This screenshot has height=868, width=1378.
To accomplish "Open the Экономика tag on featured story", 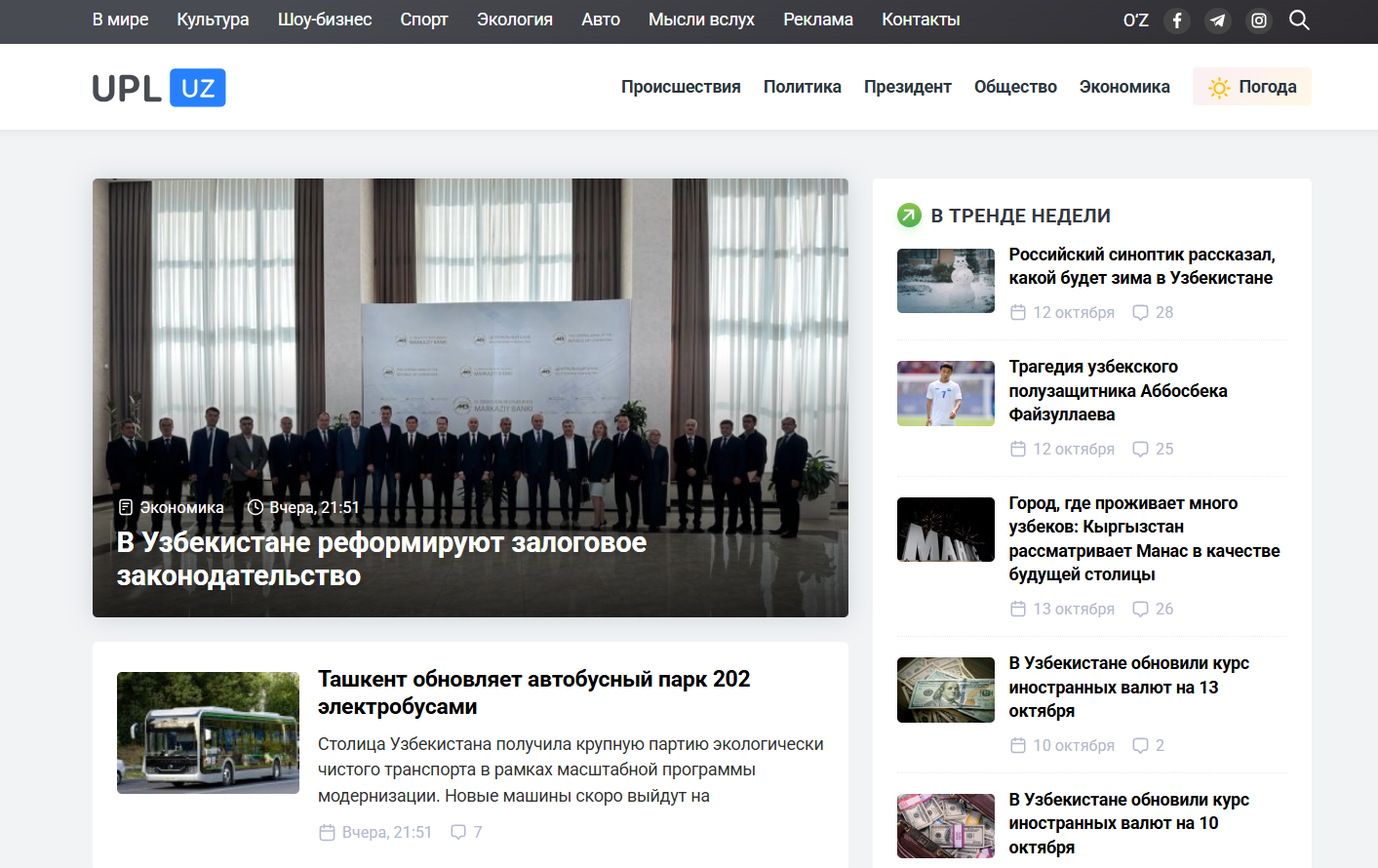I will 181,507.
